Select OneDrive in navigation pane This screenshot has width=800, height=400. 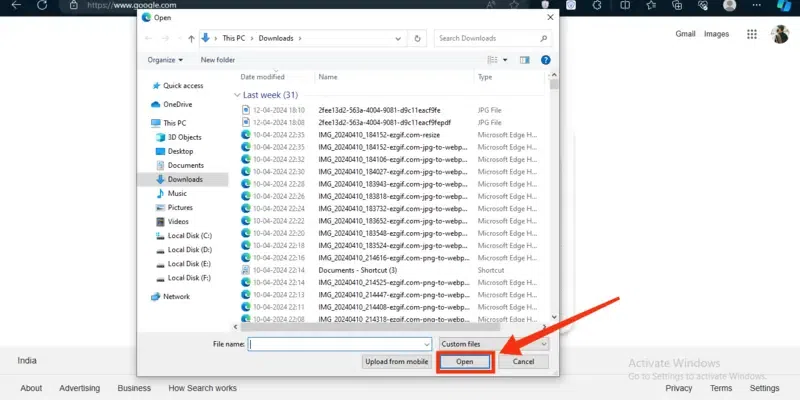[172, 105]
